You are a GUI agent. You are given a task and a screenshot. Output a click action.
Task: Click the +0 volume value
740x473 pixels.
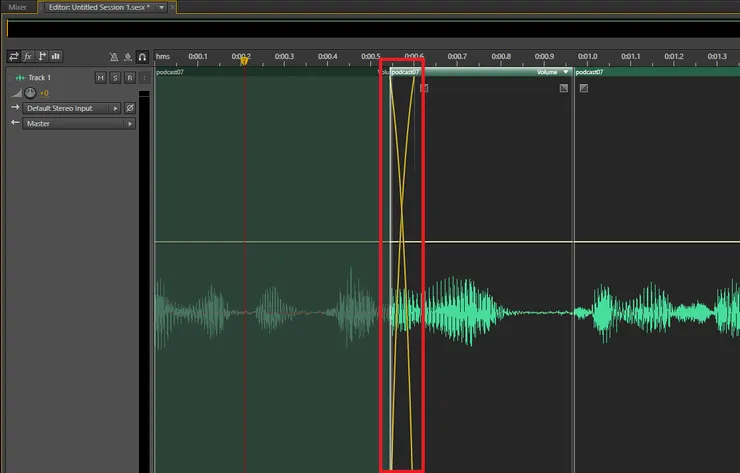(44, 93)
